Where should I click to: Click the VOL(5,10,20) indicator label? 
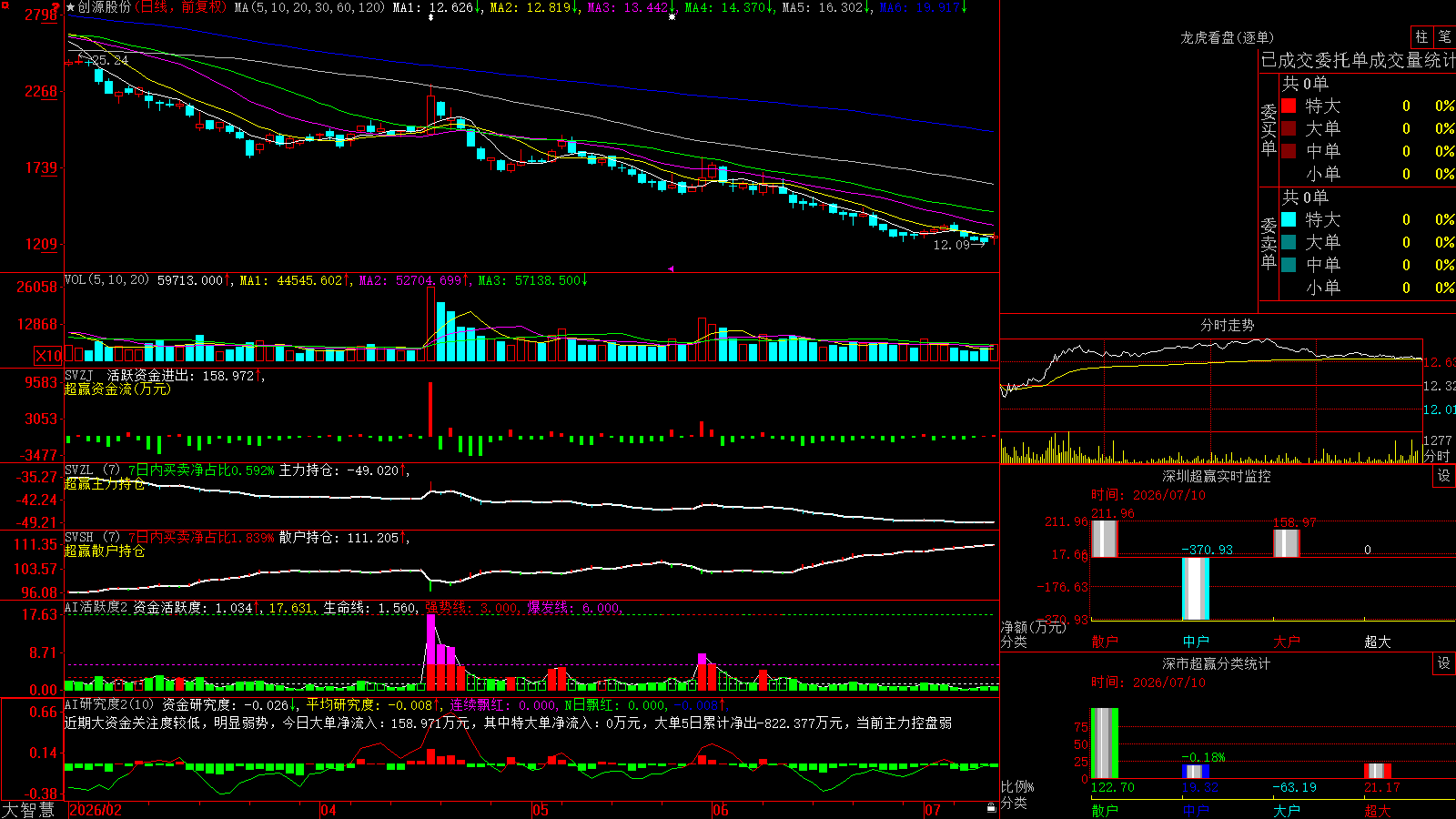(107, 280)
